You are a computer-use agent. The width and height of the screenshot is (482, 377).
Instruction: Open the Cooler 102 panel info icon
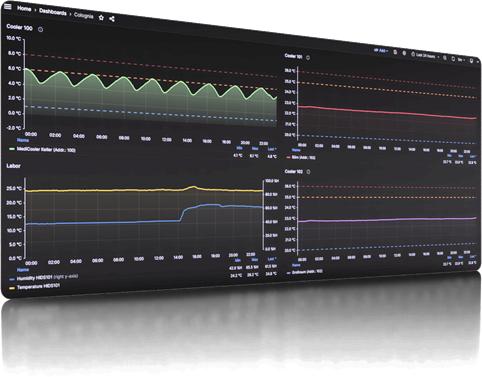[308, 172]
